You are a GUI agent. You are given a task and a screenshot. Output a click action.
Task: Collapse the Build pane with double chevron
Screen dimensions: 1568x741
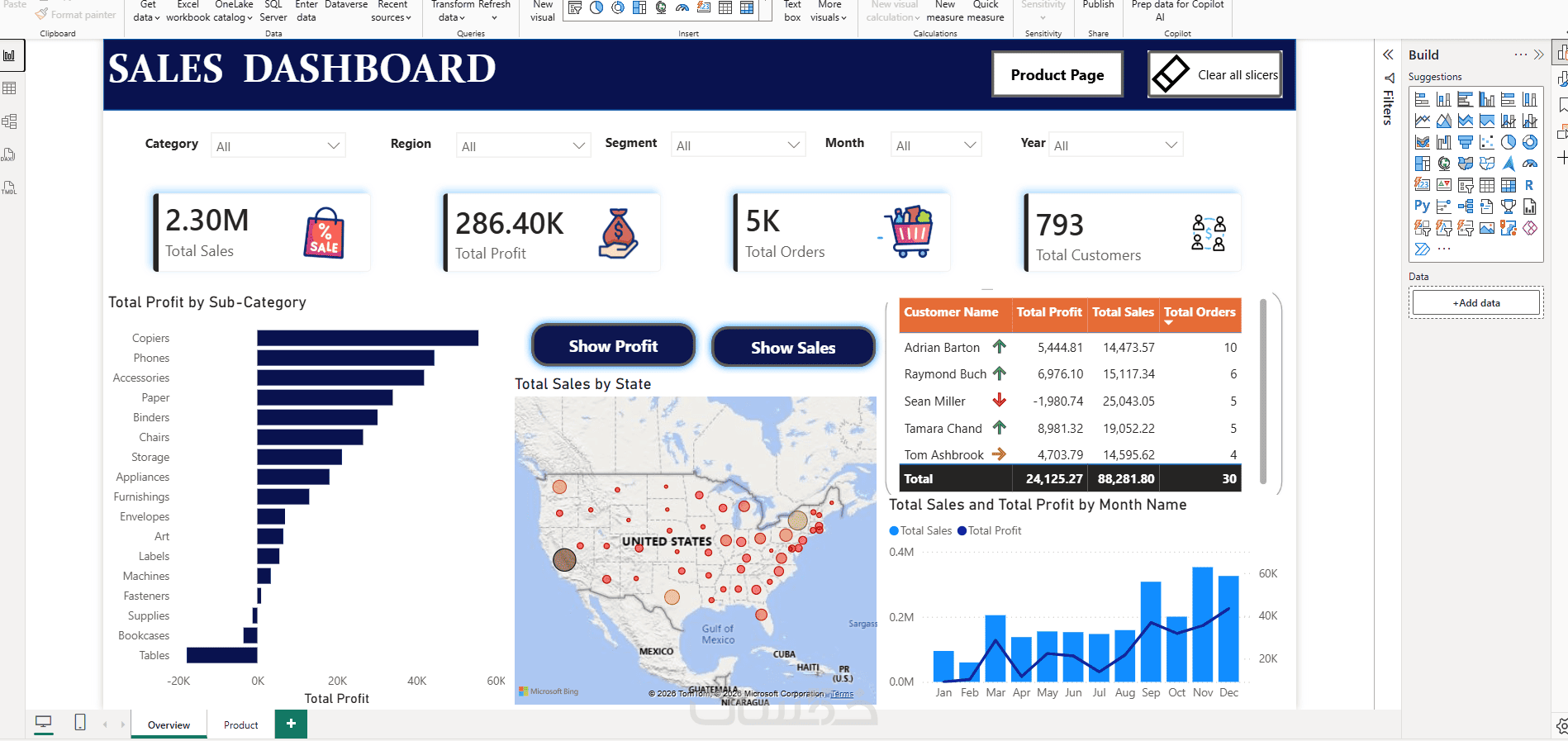[1538, 55]
